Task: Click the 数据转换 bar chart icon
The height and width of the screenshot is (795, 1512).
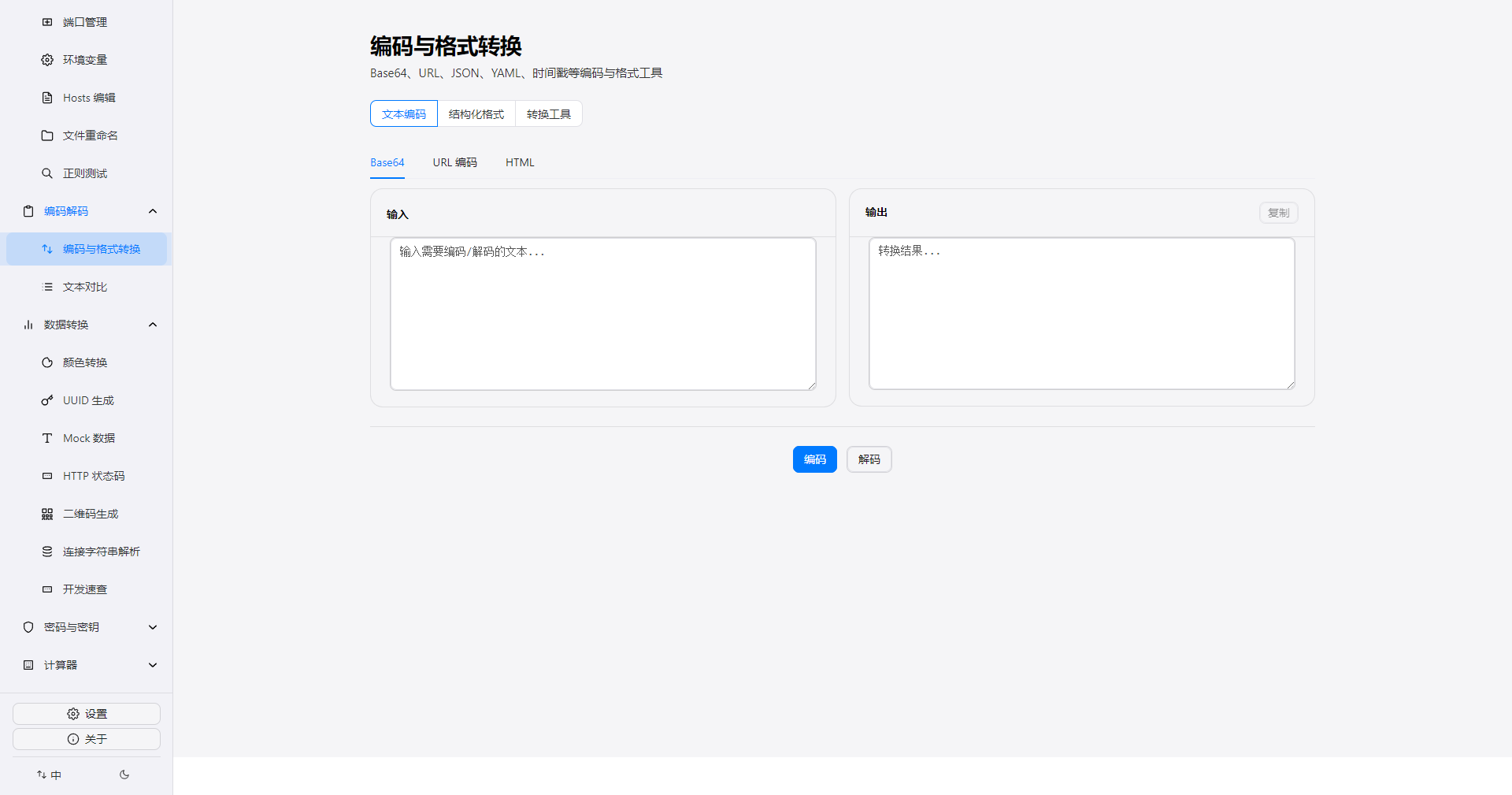Action: coord(28,325)
